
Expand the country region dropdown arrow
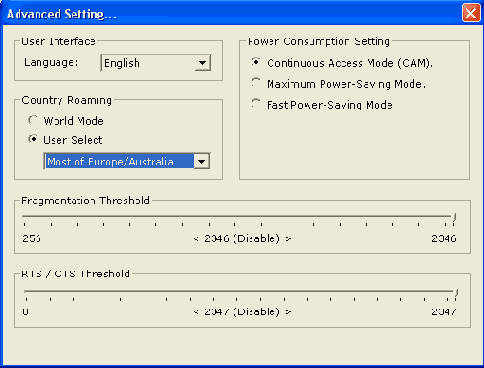click(x=201, y=162)
